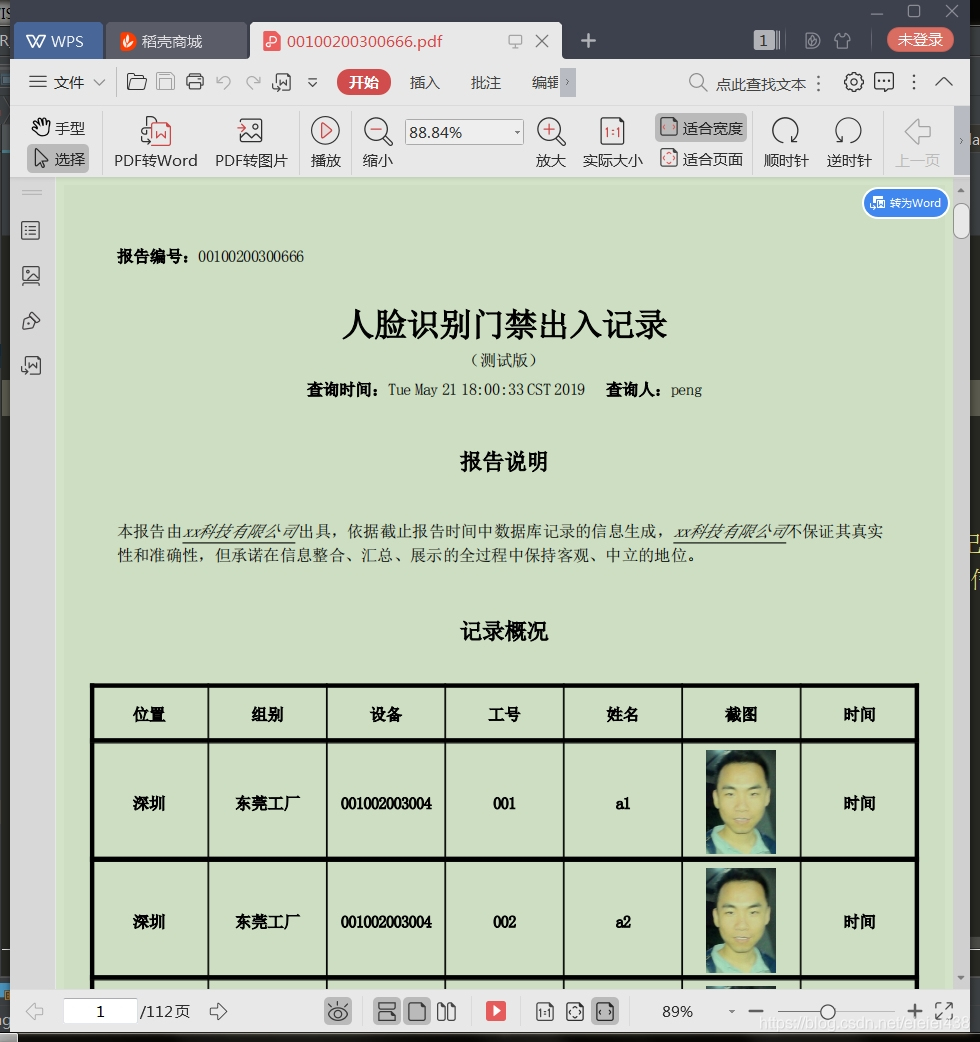The width and height of the screenshot is (980, 1042).
Task: Print the document with the printer icon
Action: pos(195,82)
